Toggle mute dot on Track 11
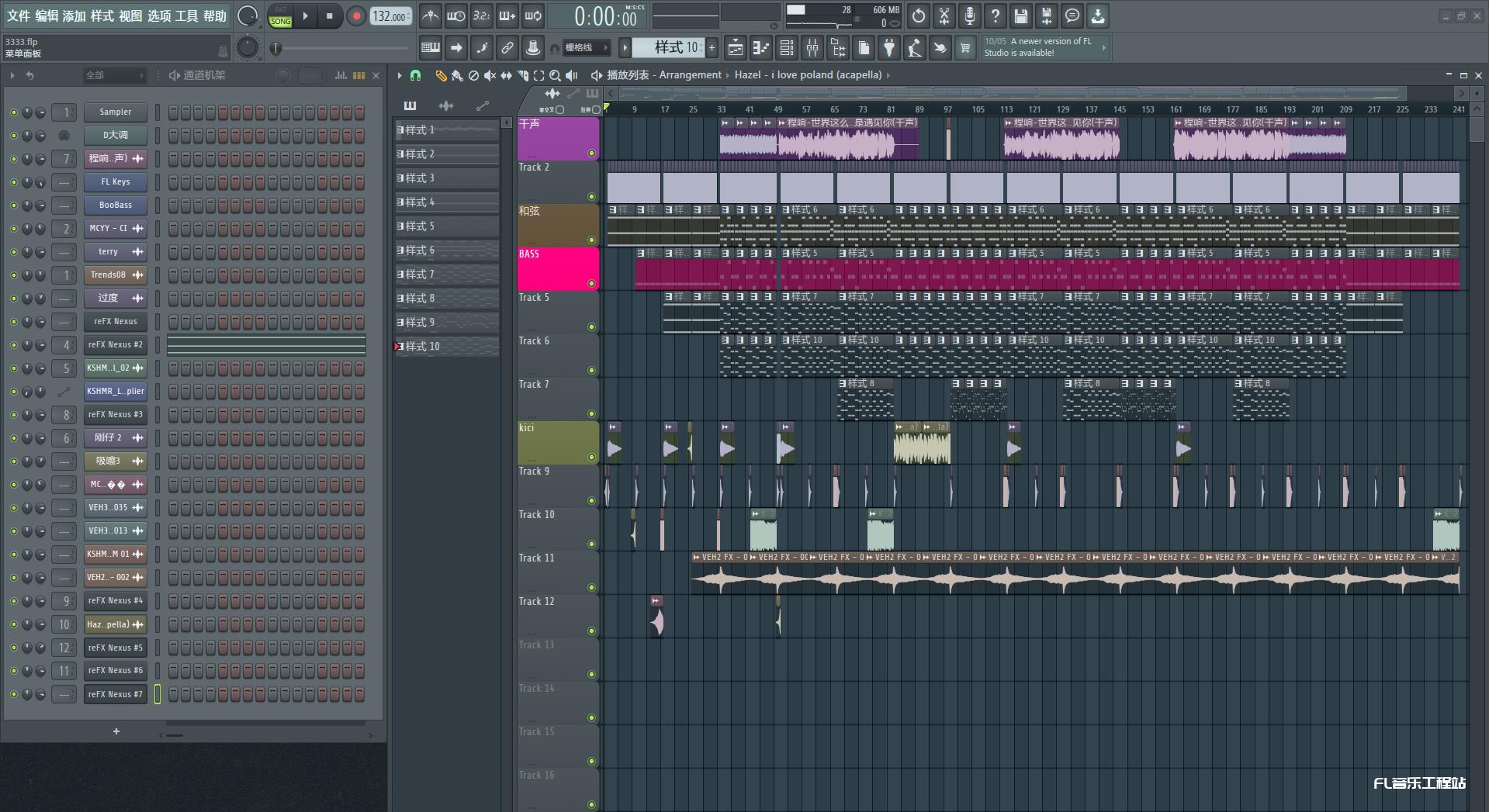This screenshot has width=1489, height=812. coord(591,588)
